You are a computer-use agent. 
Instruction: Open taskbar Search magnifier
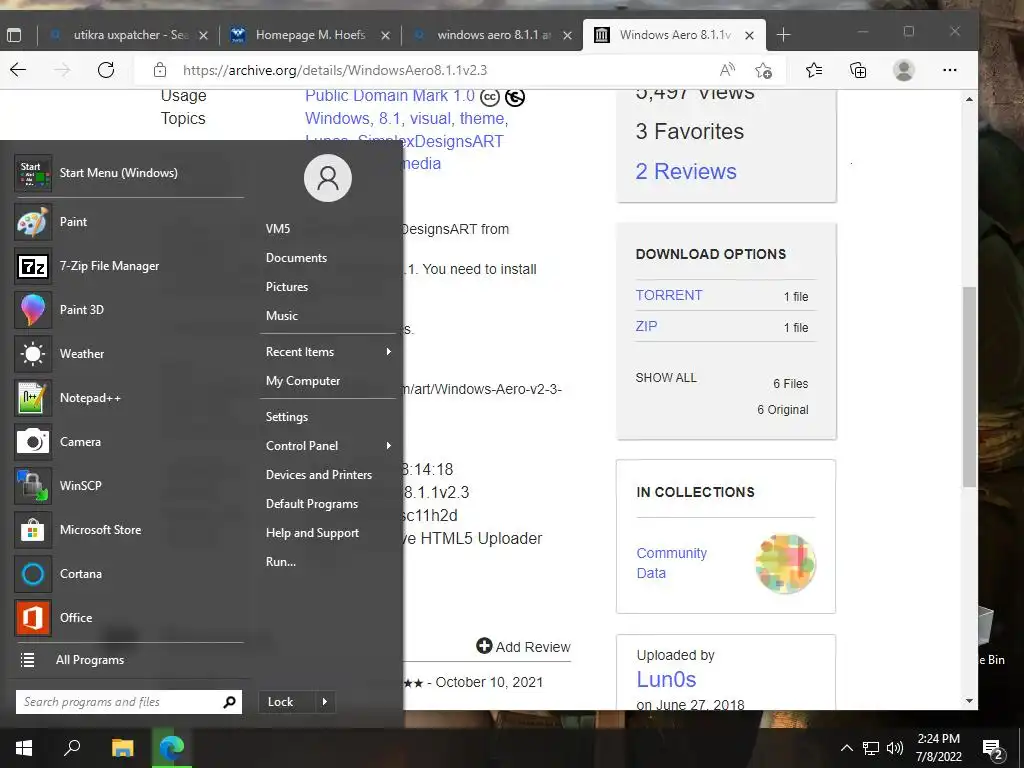tap(72, 748)
